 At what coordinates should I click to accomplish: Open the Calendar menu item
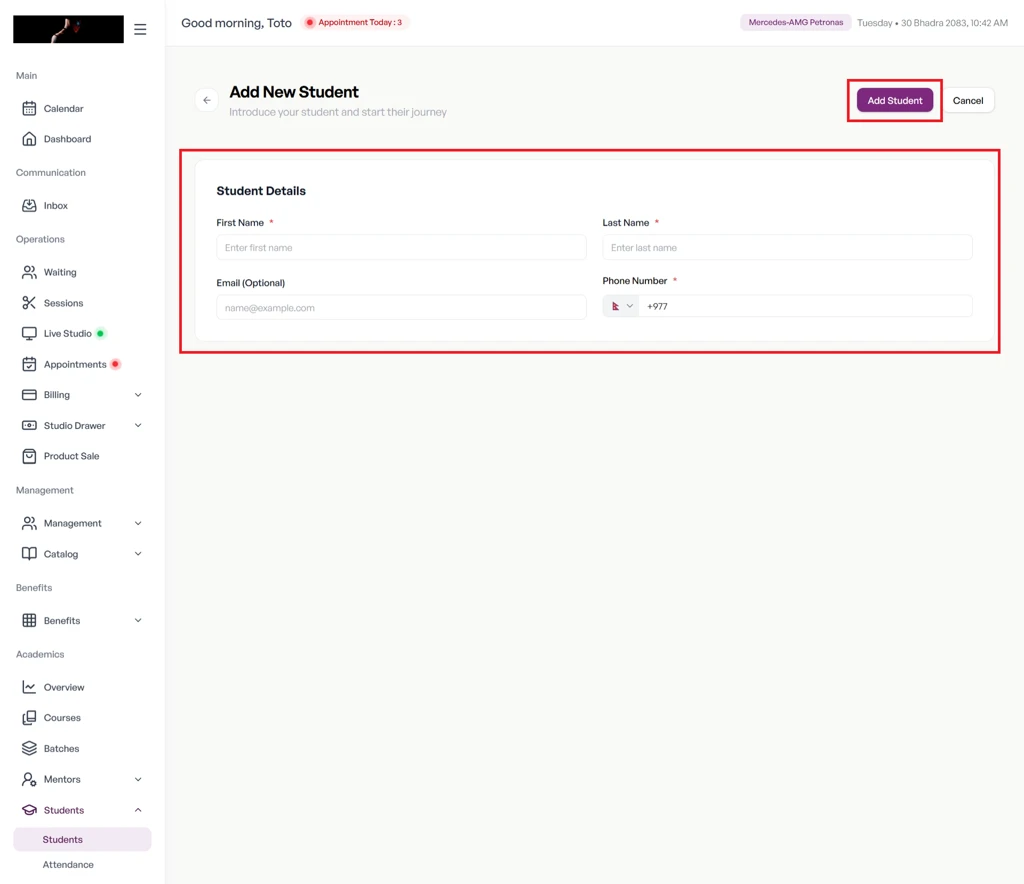(x=63, y=108)
